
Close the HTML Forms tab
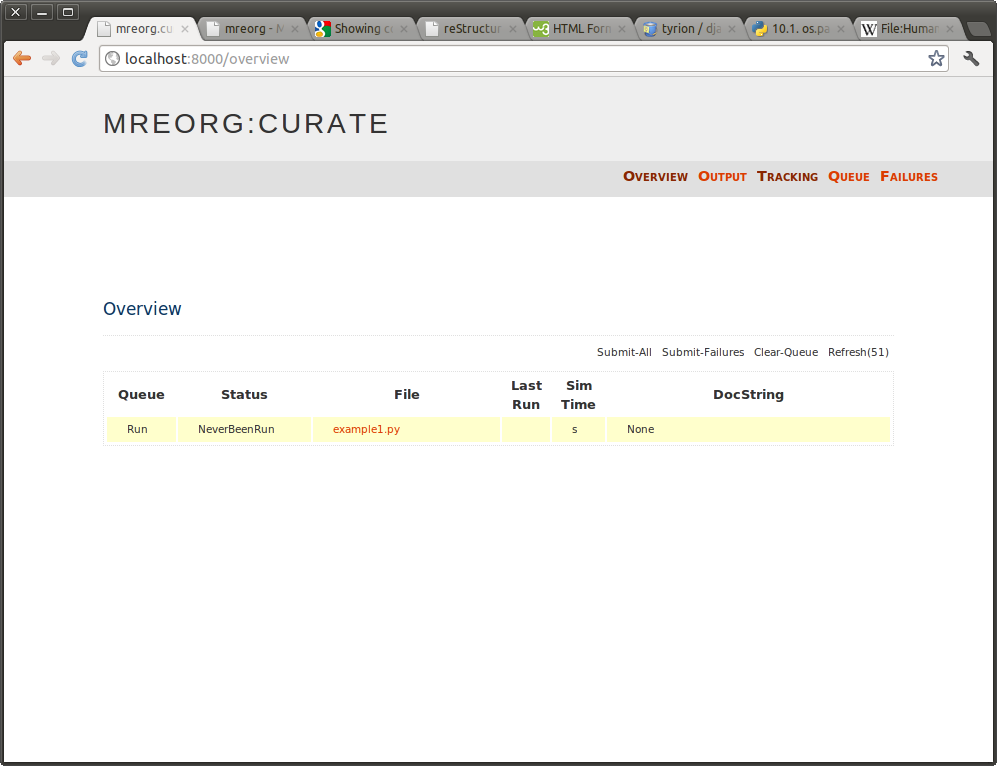click(x=622, y=29)
